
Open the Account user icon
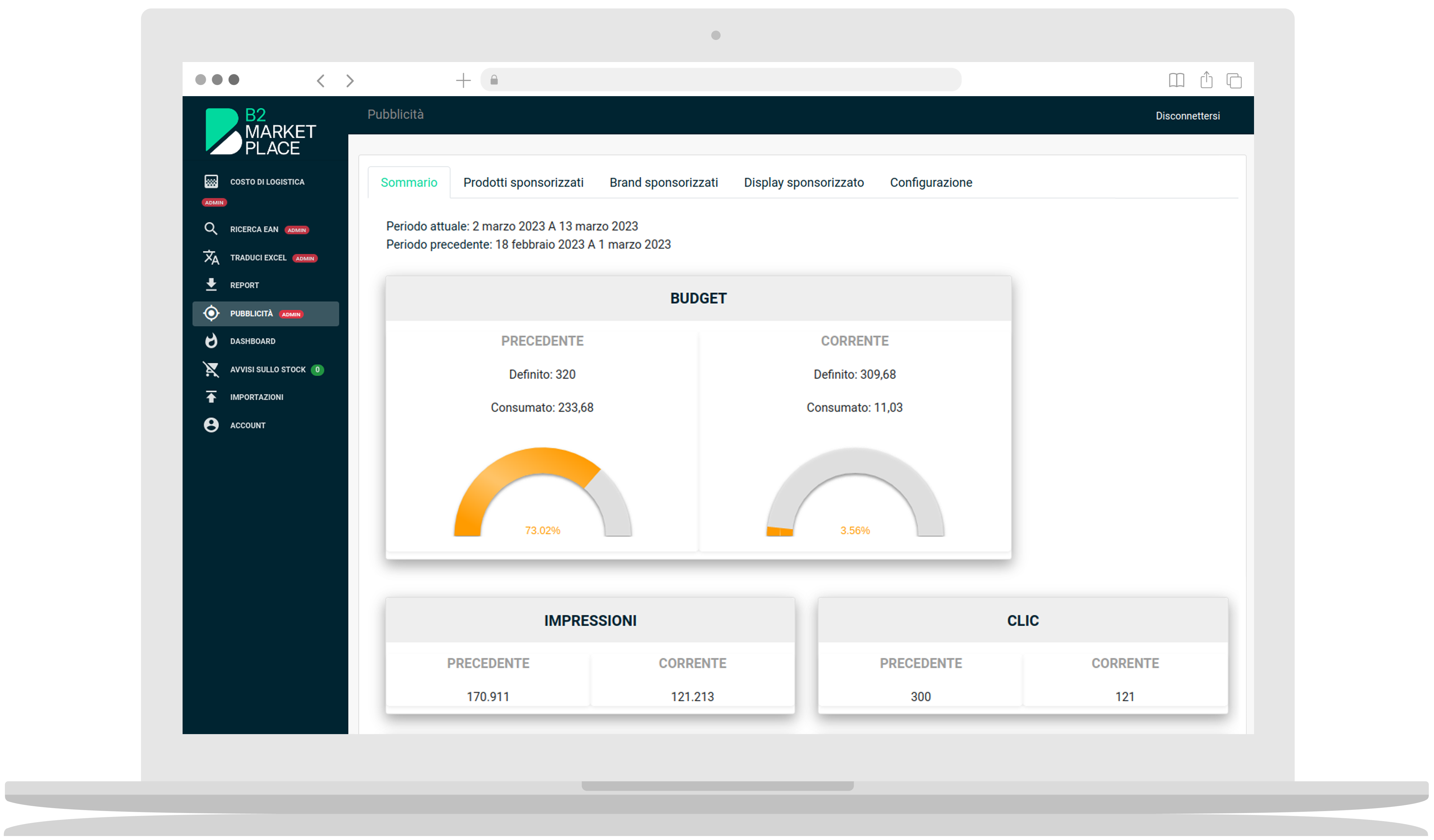[x=211, y=425]
